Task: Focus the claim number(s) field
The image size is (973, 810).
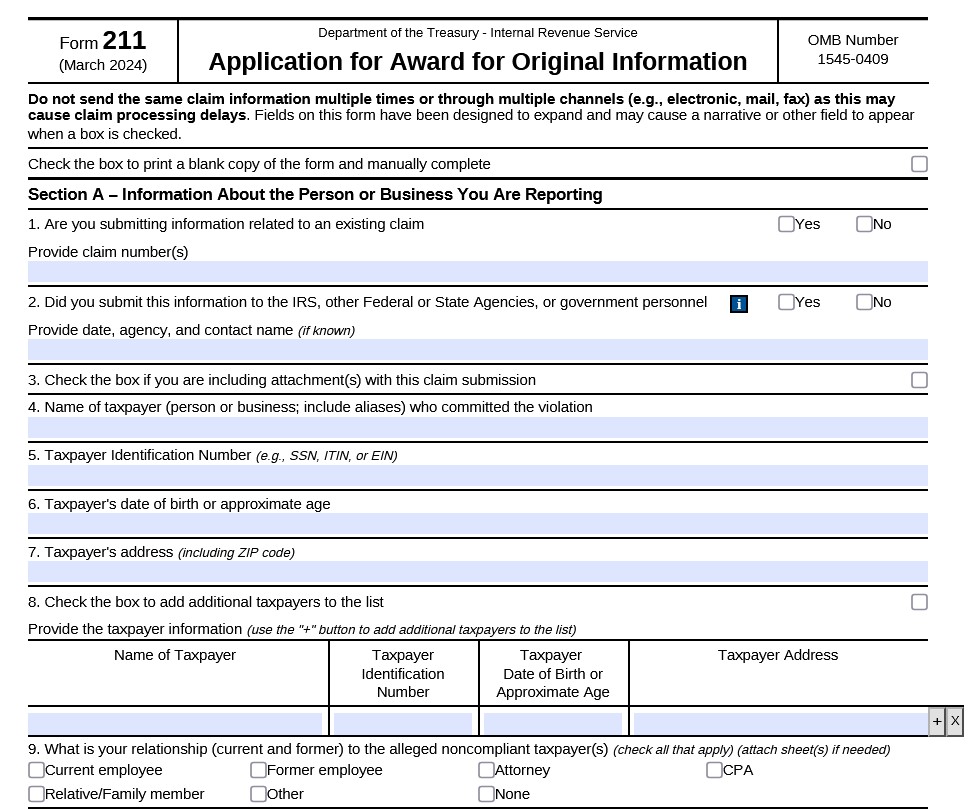Action: pos(478,272)
